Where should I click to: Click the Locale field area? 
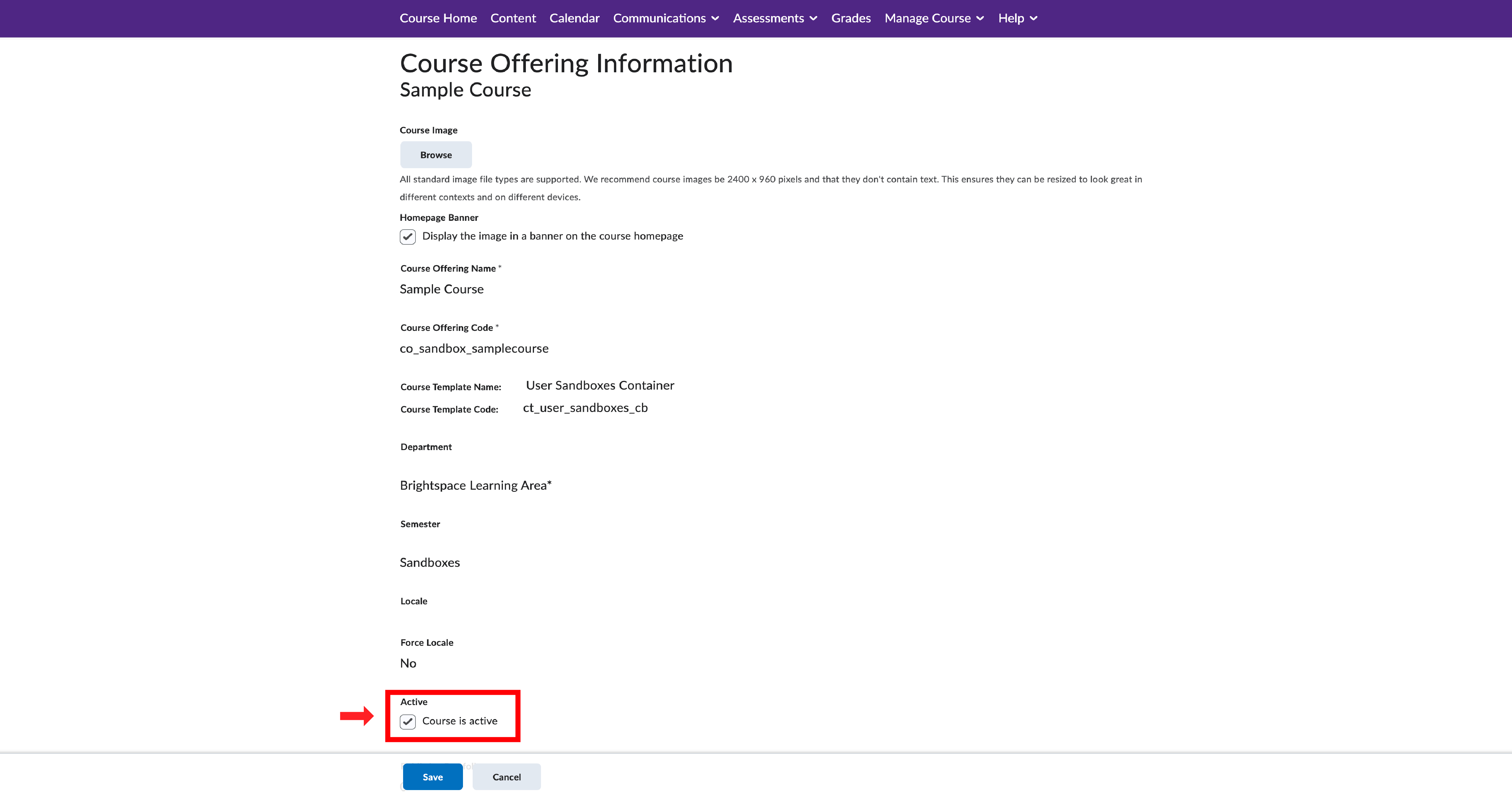tap(414, 601)
